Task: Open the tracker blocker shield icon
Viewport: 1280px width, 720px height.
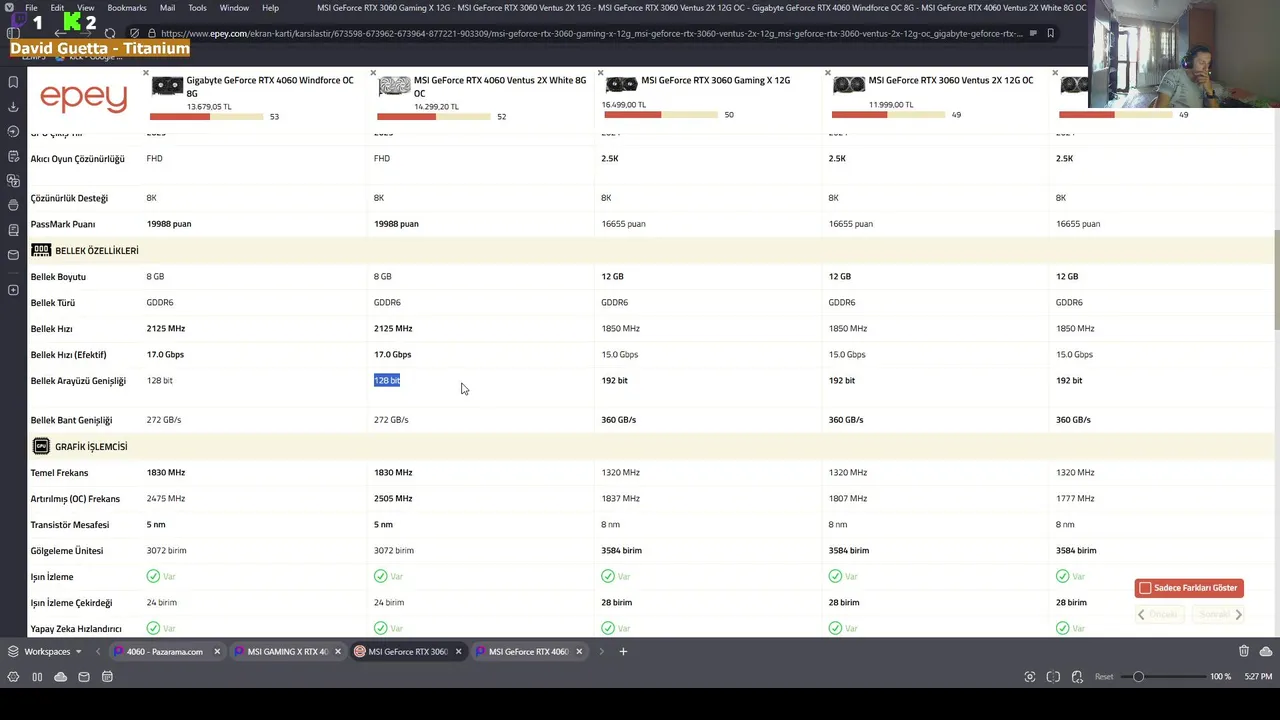Action: click(135, 33)
